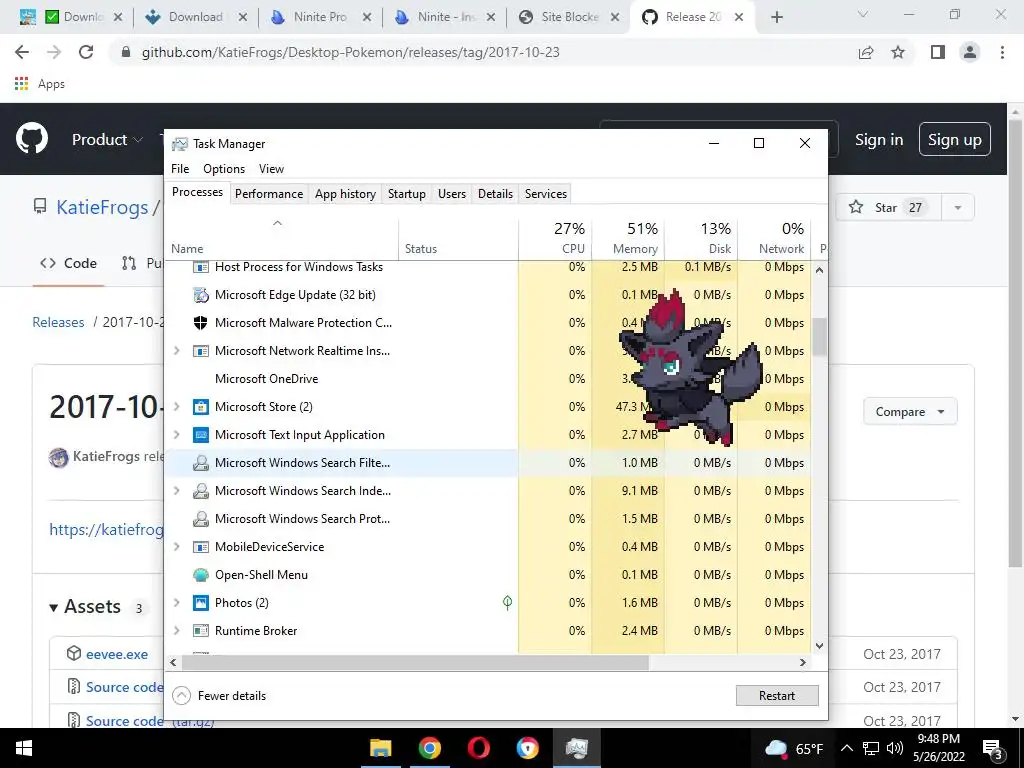
Task: Sort processes by Memory column
Action: [x=628, y=240]
